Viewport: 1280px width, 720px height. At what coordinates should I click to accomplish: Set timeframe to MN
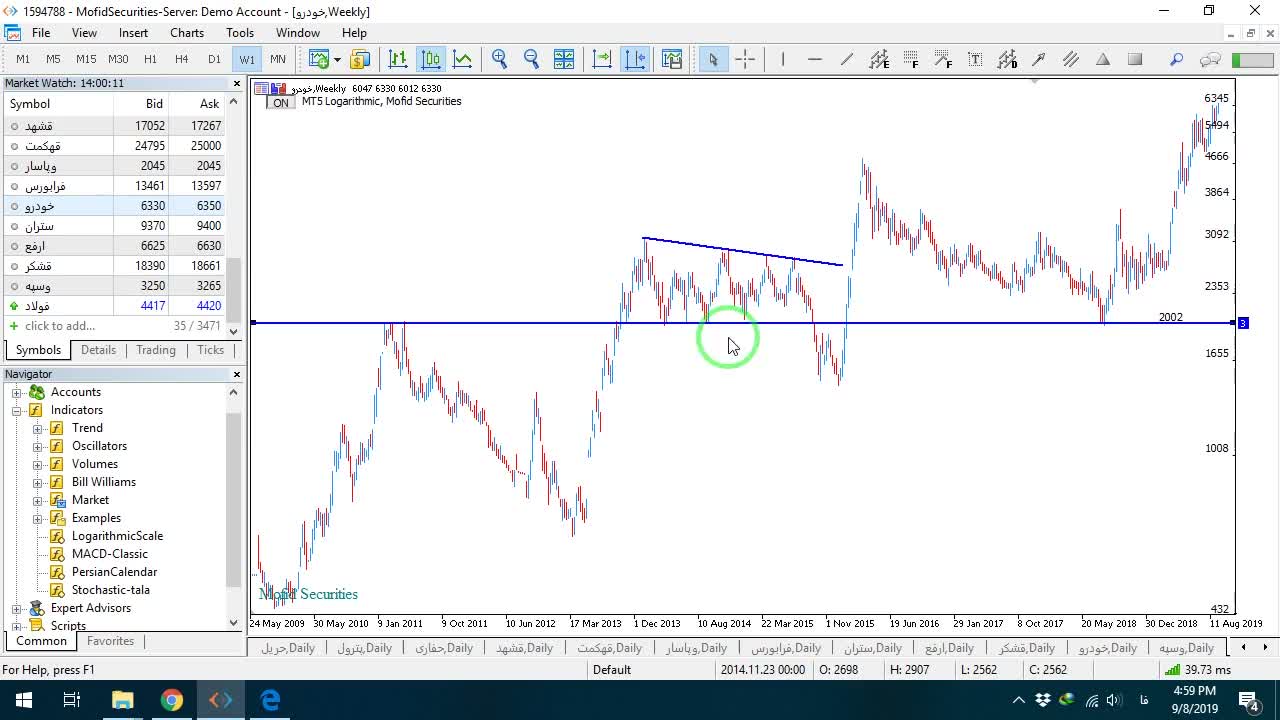coord(278,59)
